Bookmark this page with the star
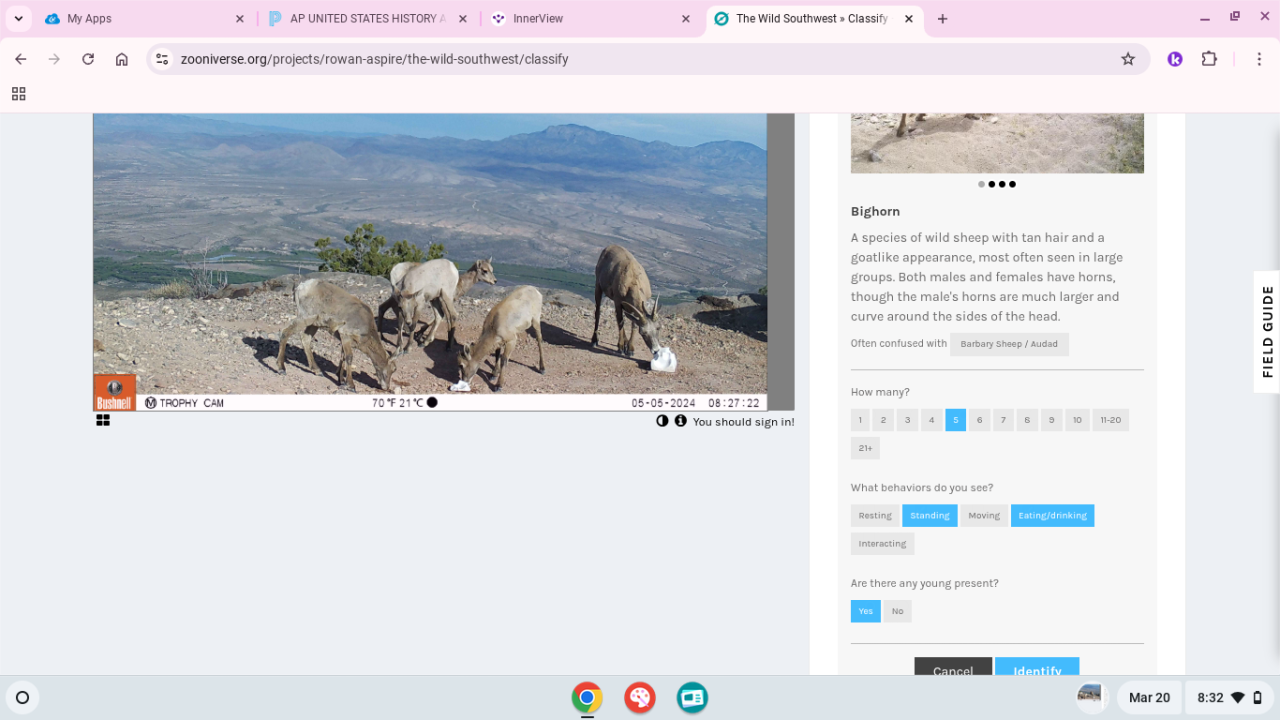Image resolution: width=1280 pixels, height=720 pixels. click(x=1128, y=59)
